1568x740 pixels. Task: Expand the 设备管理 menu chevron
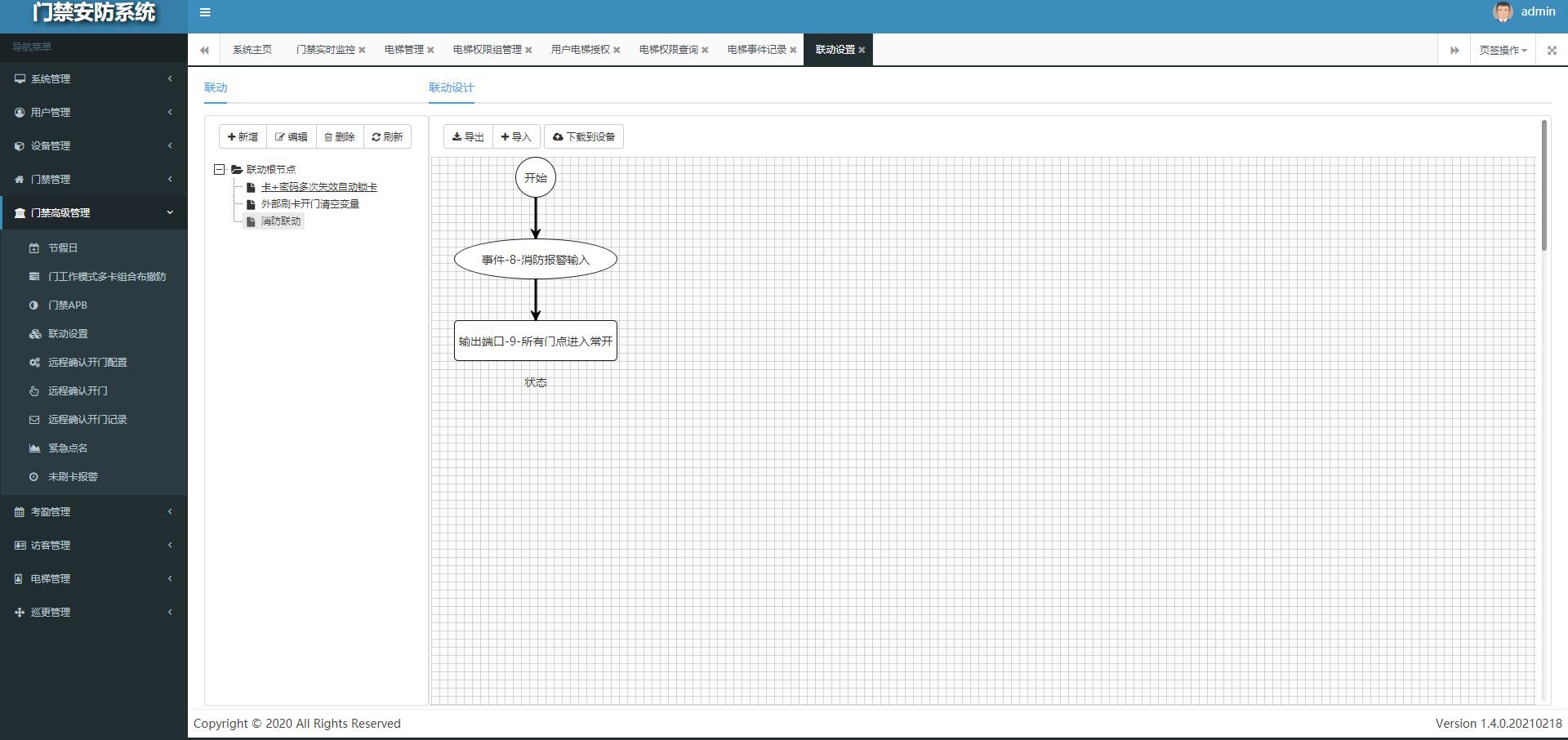(170, 145)
